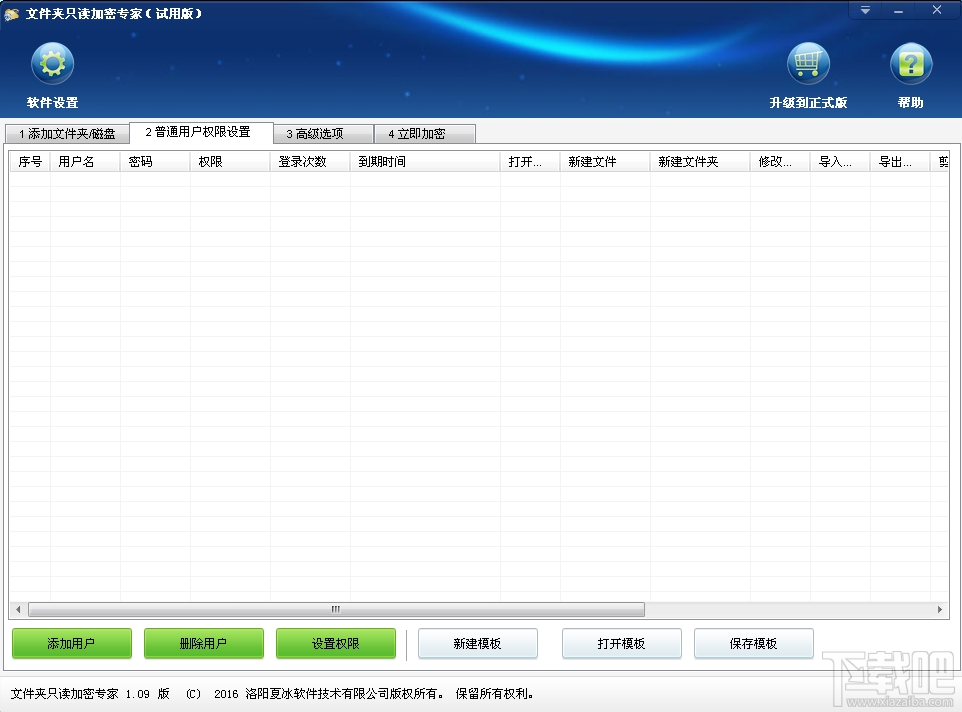Open the 3 高级选项 tab
The height and width of the screenshot is (712, 962).
(x=323, y=134)
